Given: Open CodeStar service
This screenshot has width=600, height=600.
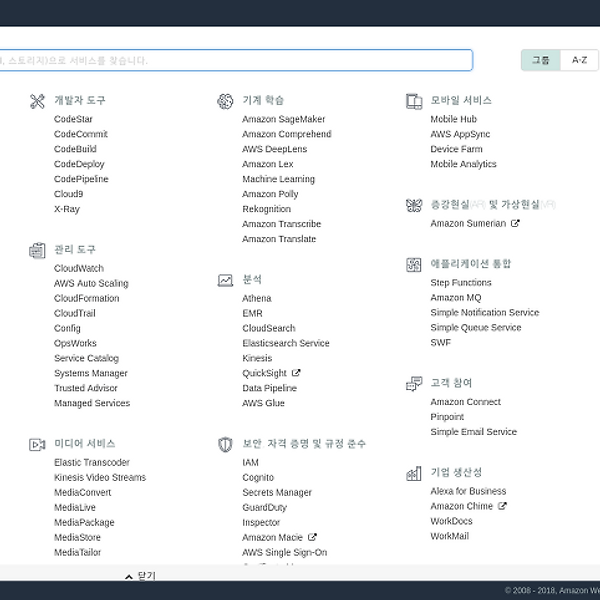Looking at the screenshot, I should tap(73, 119).
